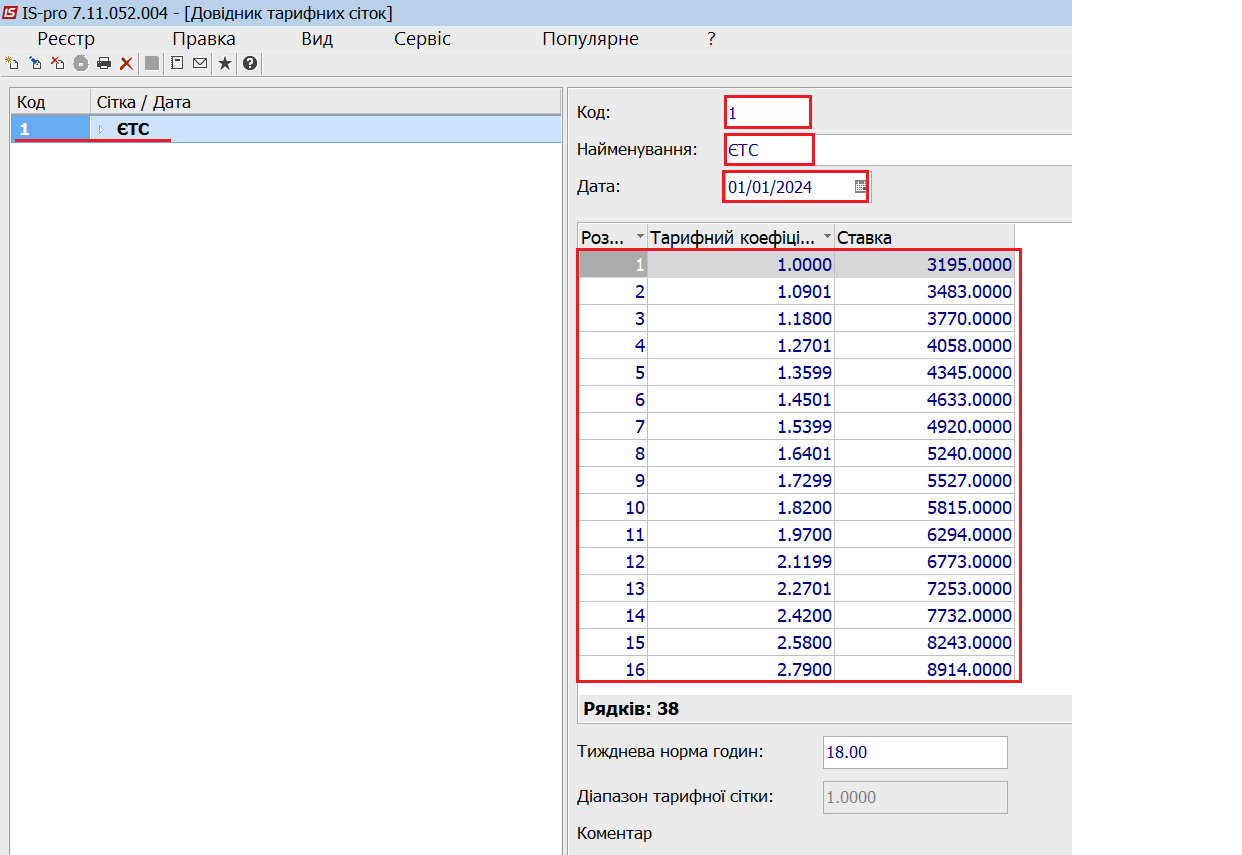
Task: Select the ЄТС row in the list
Action: (286, 129)
